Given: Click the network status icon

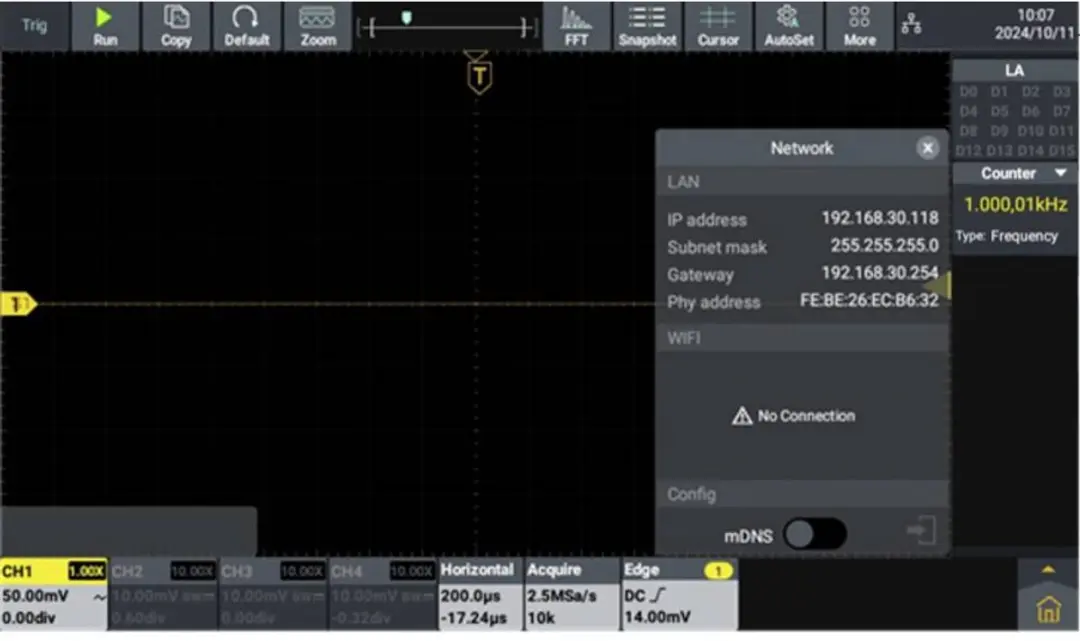Looking at the screenshot, I should [x=911, y=25].
